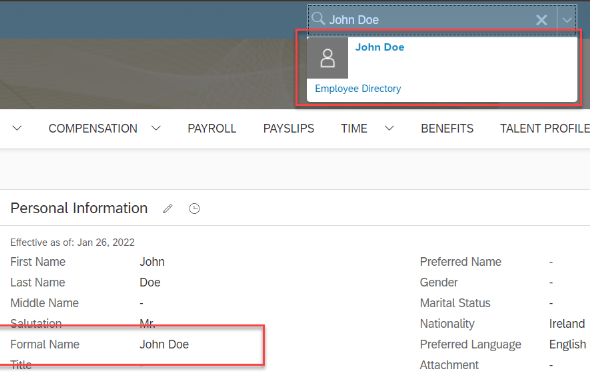Open the Employee Directory link
This screenshot has height=382, width=590.
click(358, 88)
